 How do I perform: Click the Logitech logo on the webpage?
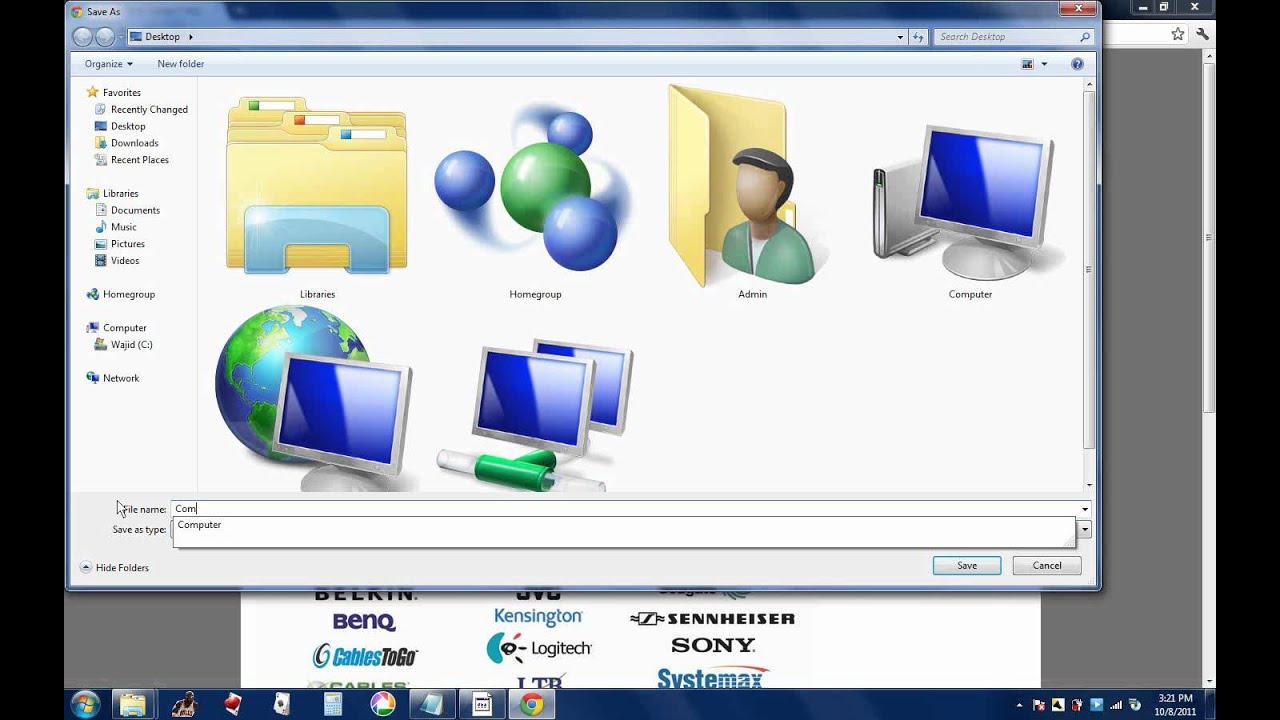(x=540, y=648)
